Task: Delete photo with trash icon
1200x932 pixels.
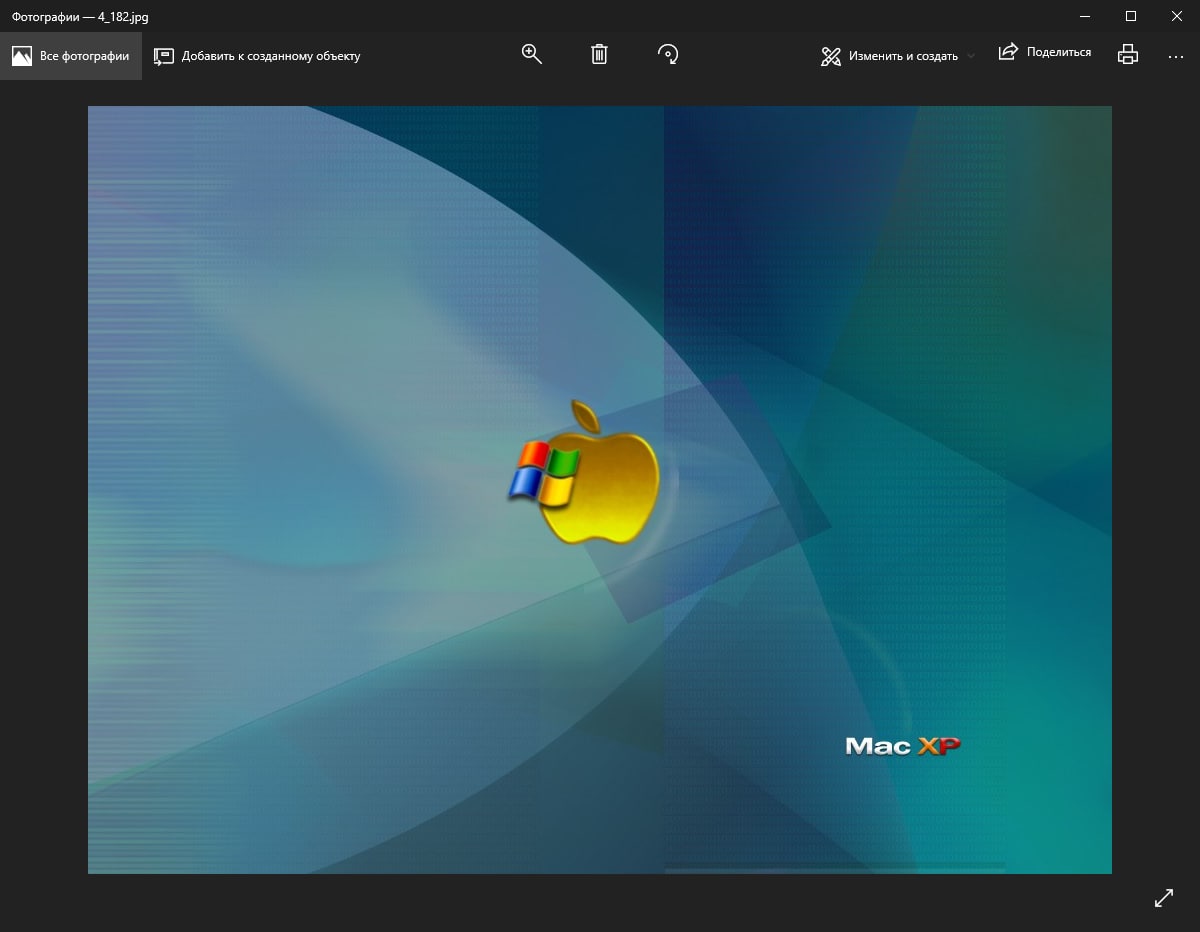Action: point(599,55)
